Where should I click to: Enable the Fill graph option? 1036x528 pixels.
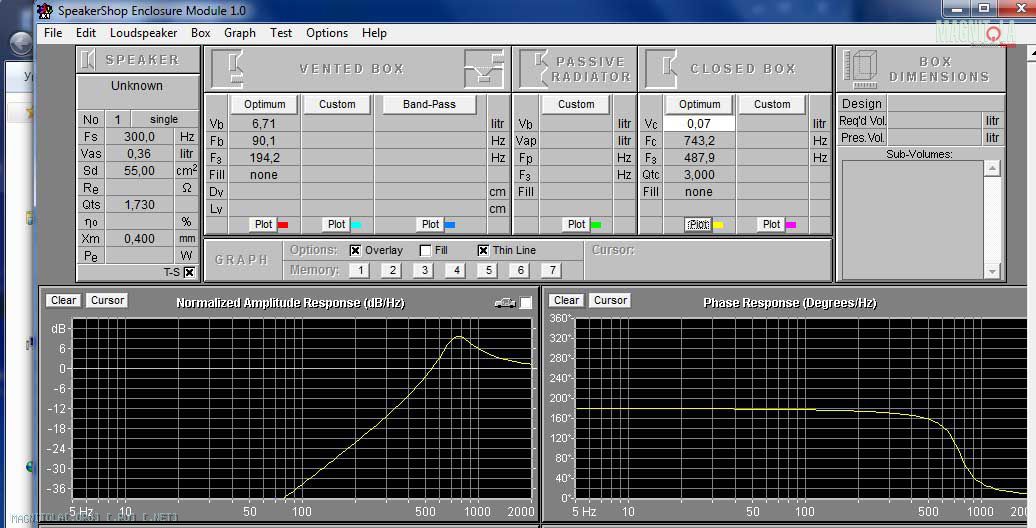[425, 250]
